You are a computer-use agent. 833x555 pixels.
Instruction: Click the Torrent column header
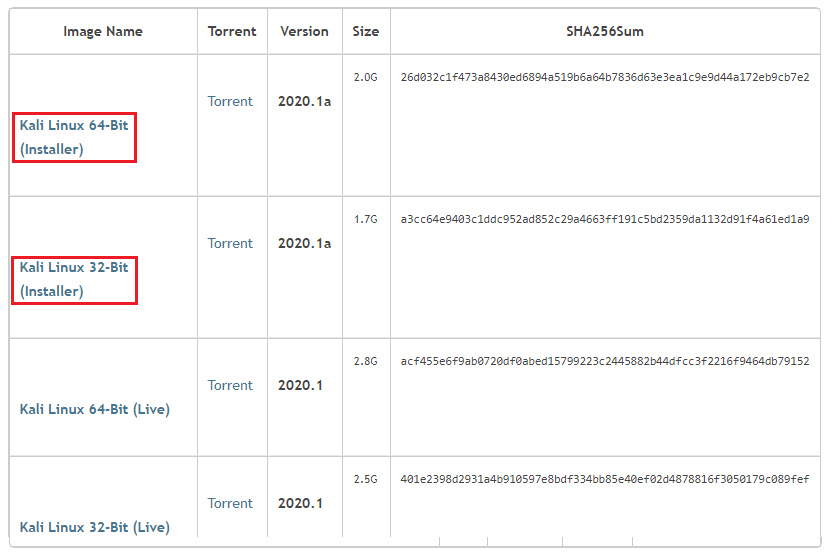[232, 31]
